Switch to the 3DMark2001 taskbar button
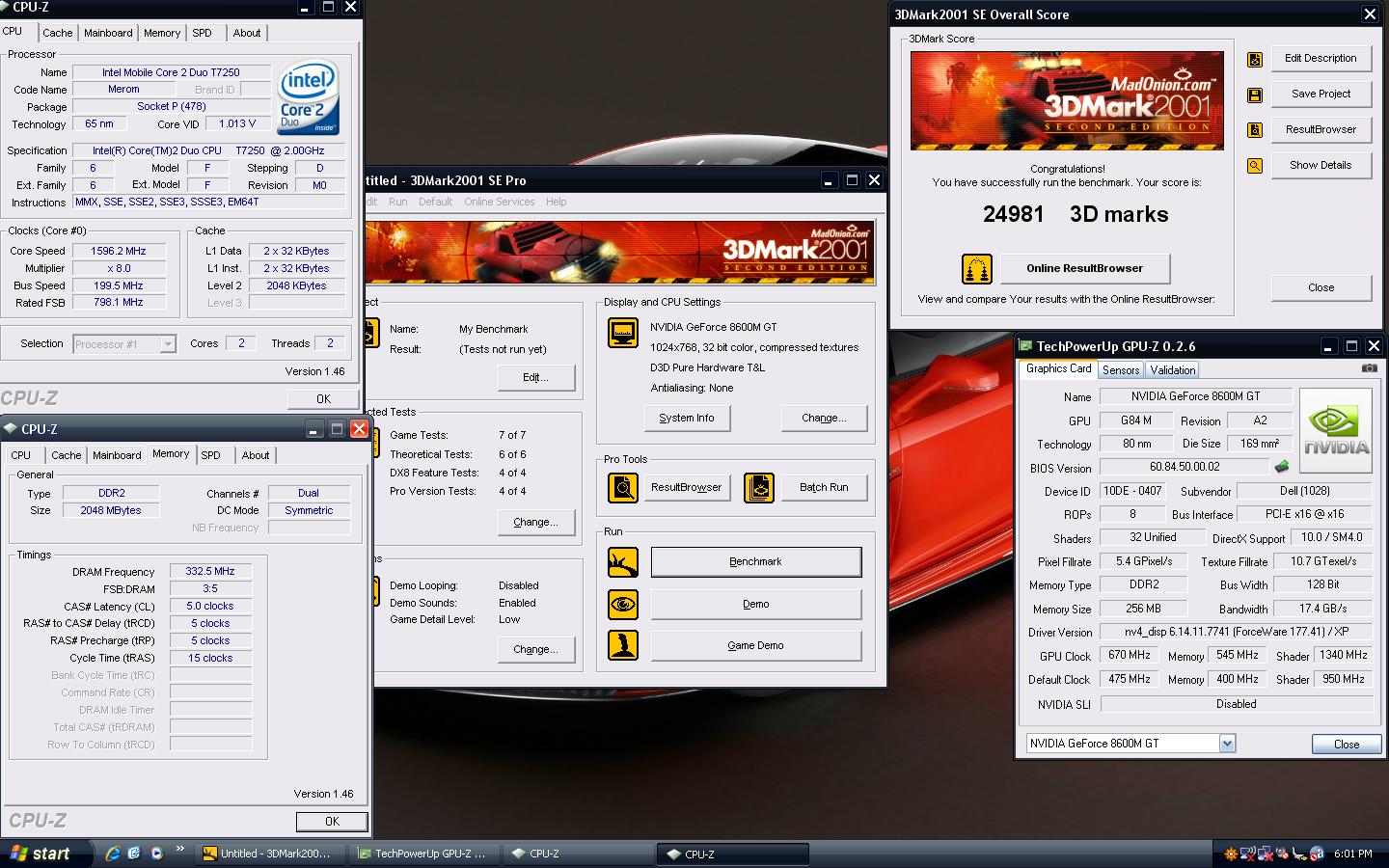 click(x=269, y=854)
